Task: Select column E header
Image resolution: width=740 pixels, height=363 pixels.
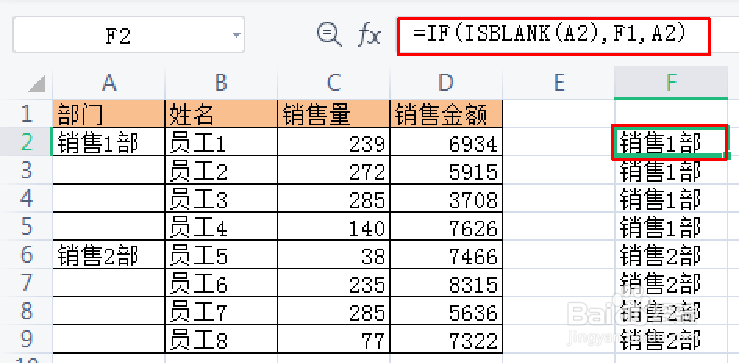Action: tap(559, 83)
